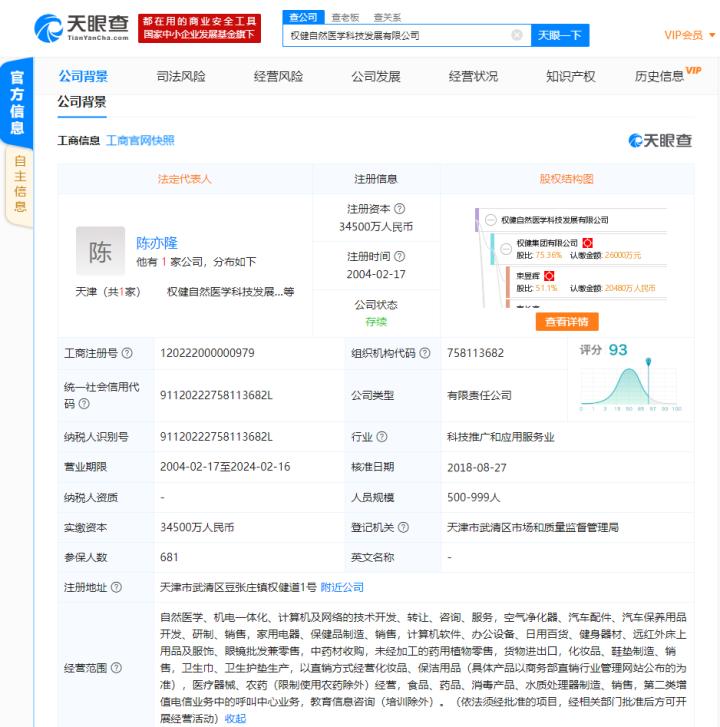Click the 天眼一下 search button
Viewport: 720px width, 727px height.
560,35
